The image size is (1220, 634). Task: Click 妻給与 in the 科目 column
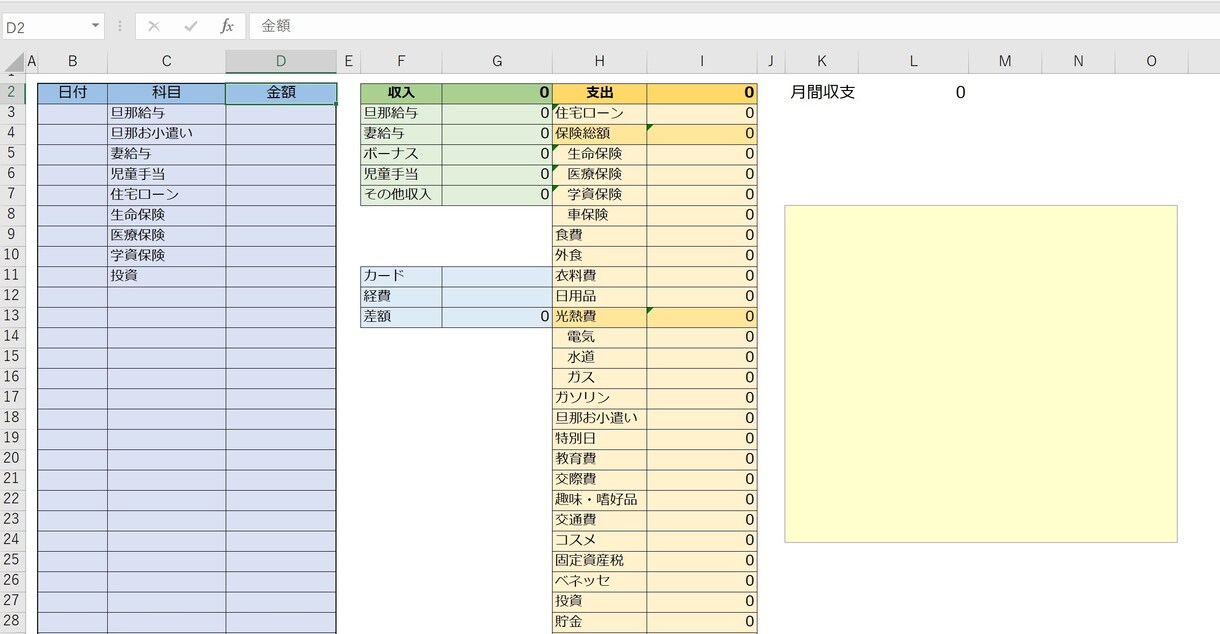click(166, 154)
